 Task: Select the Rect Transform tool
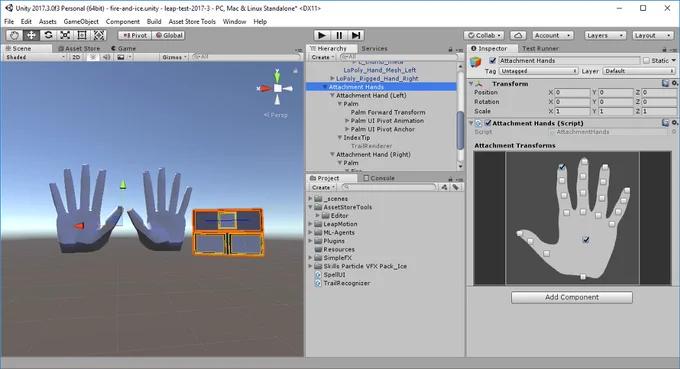pyautogui.click(x=82, y=35)
